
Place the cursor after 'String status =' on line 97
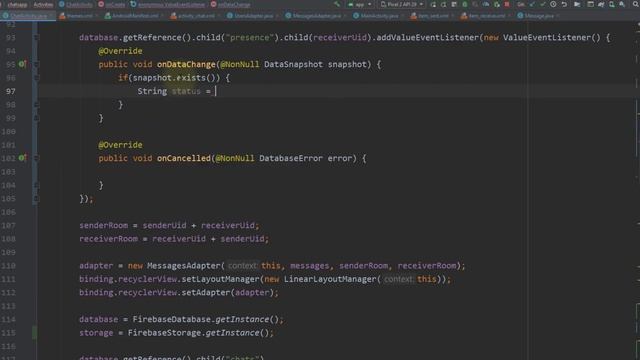pos(216,91)
